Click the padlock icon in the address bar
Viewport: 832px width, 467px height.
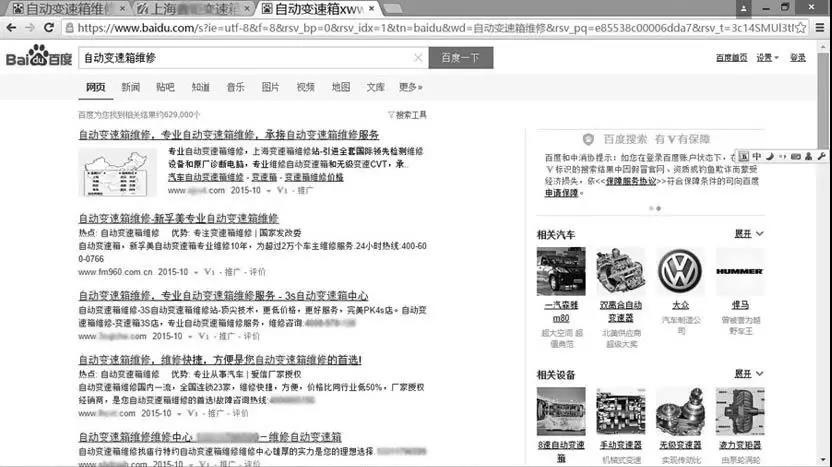[x=70, y=28]
